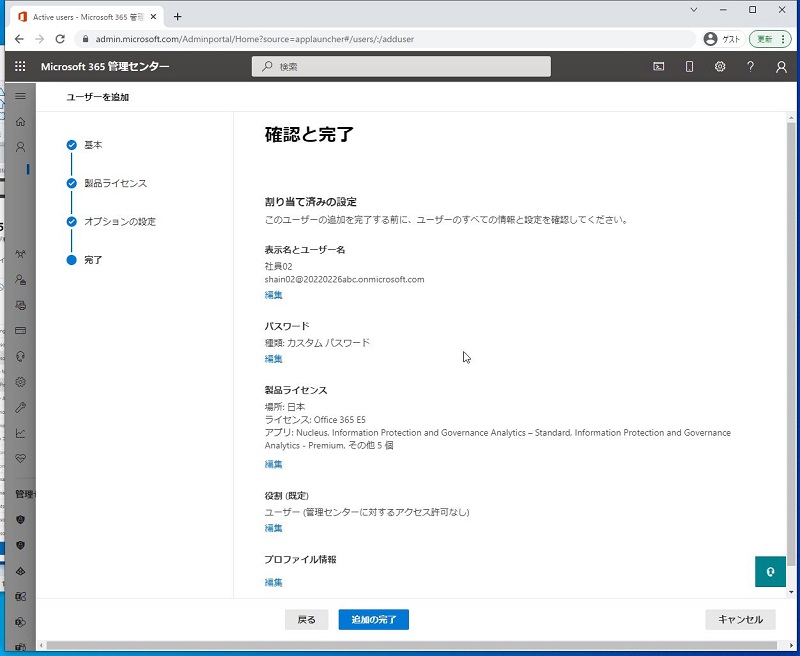Open the teal help assistant floating button
Image resolution: width=800 pixels, height=656 pixels.
770,571
